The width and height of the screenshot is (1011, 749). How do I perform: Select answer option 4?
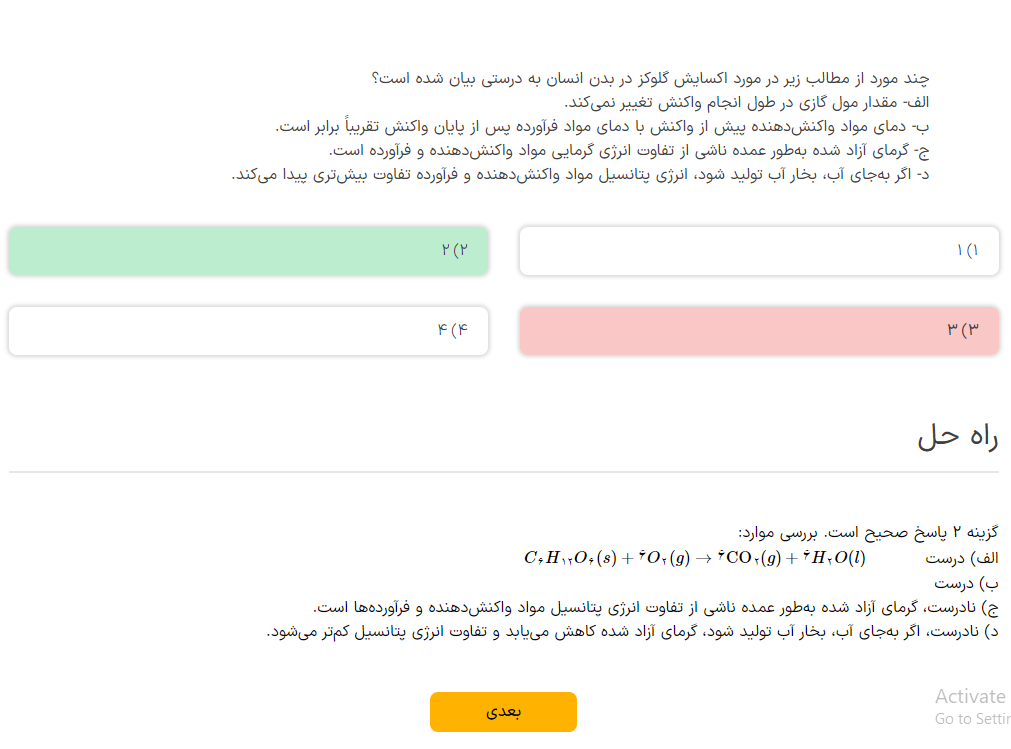tap(248, 330)
